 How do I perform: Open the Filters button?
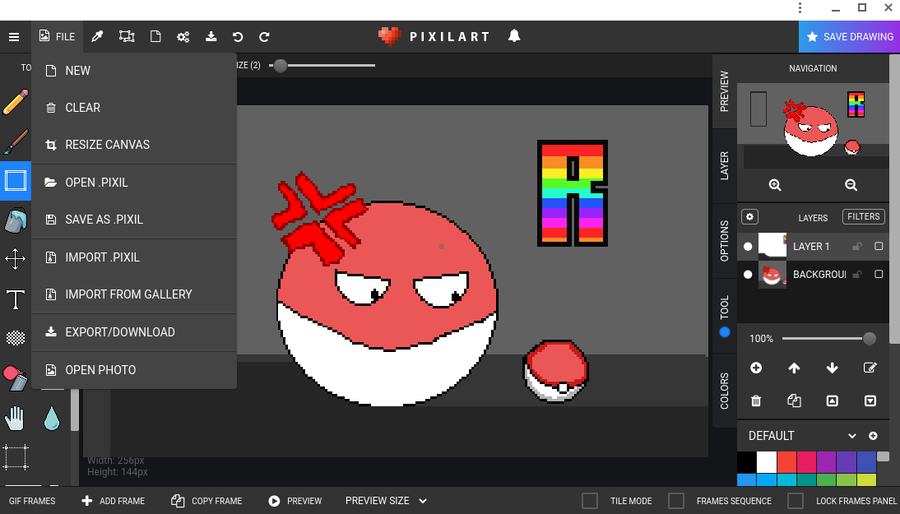click(x=863, y=217)
